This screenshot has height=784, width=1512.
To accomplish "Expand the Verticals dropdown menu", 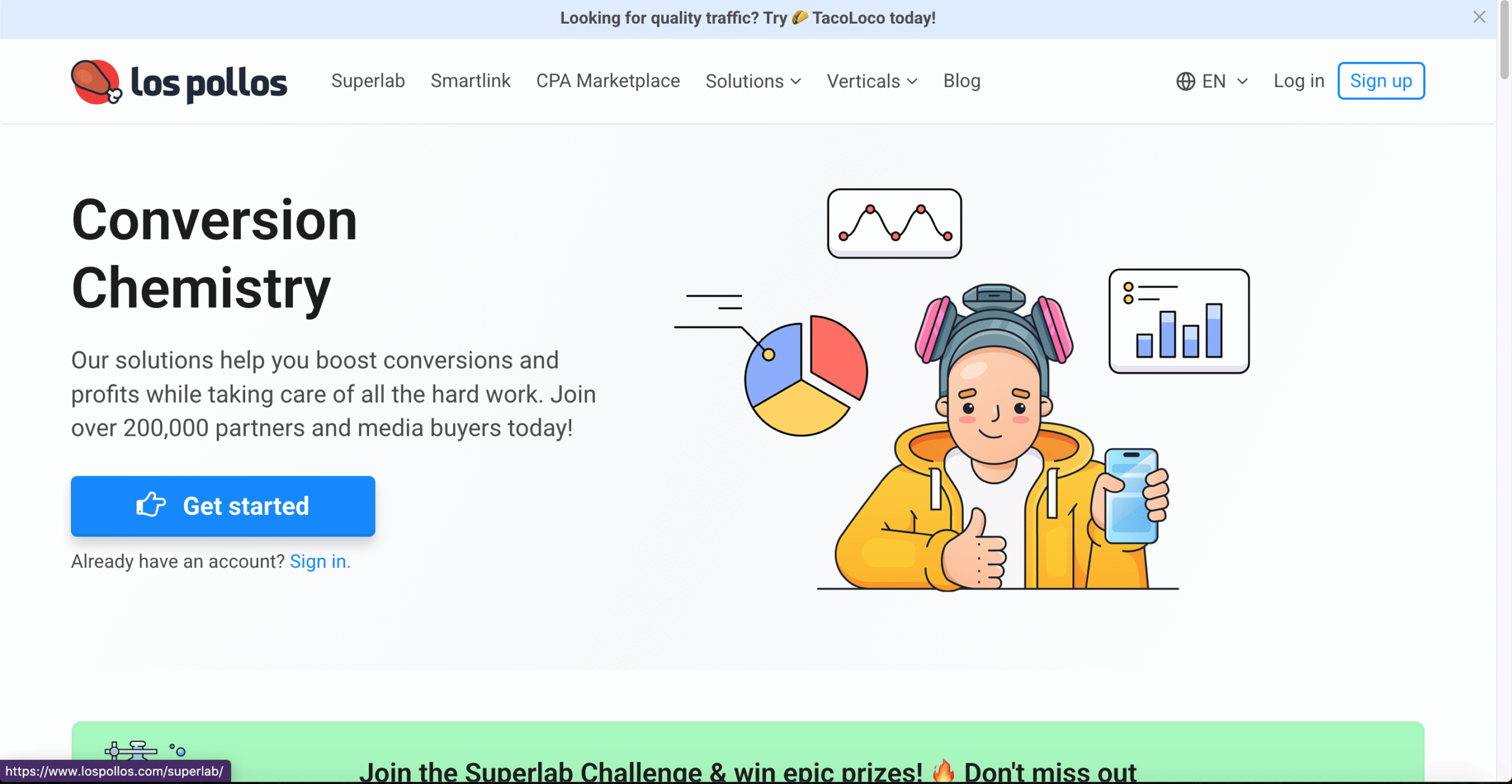I will (872, 81).
